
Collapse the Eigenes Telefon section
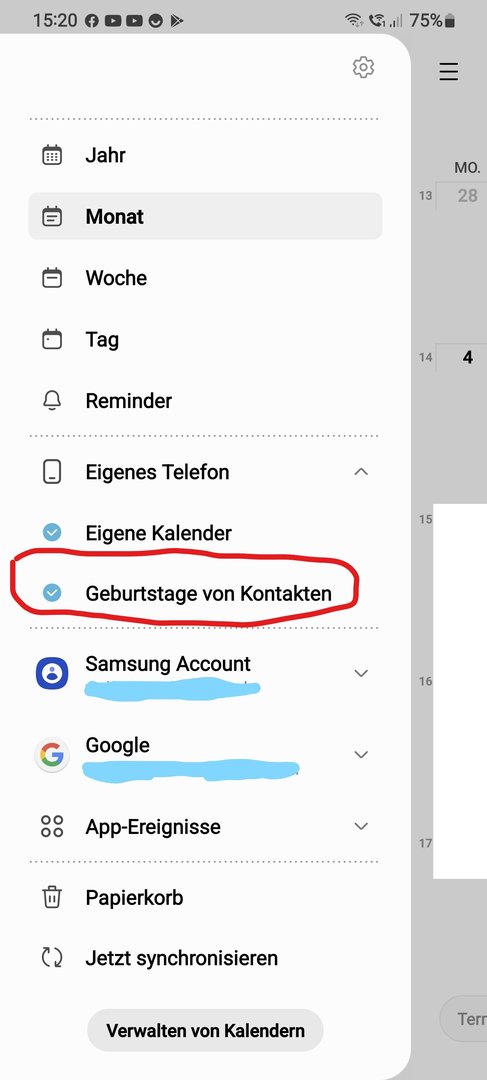tap(361, 472)
